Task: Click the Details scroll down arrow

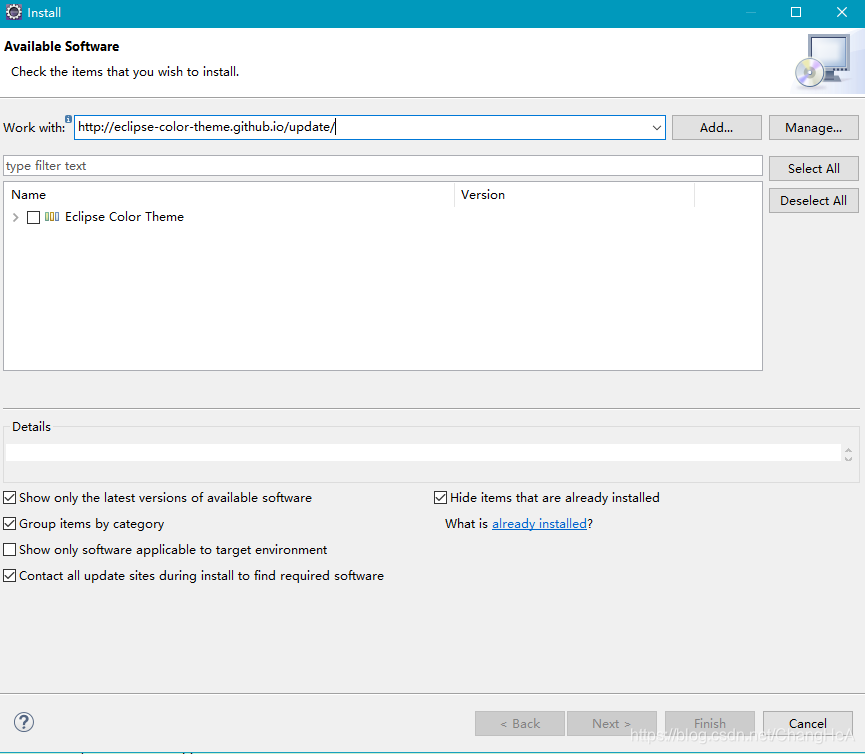Action: [x=848, y=458]
